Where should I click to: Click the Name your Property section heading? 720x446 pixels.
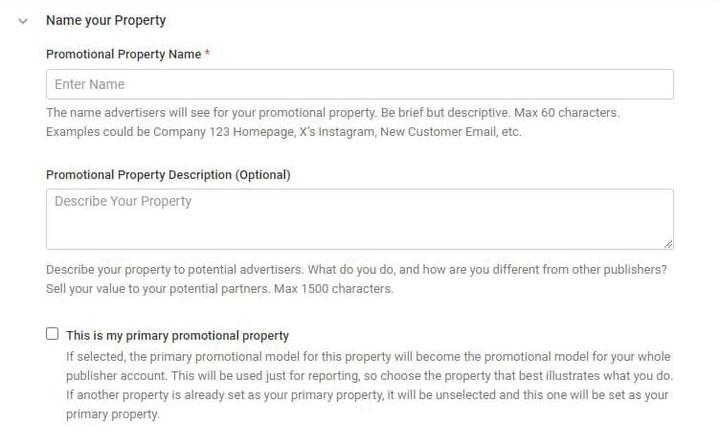[106, 20]
